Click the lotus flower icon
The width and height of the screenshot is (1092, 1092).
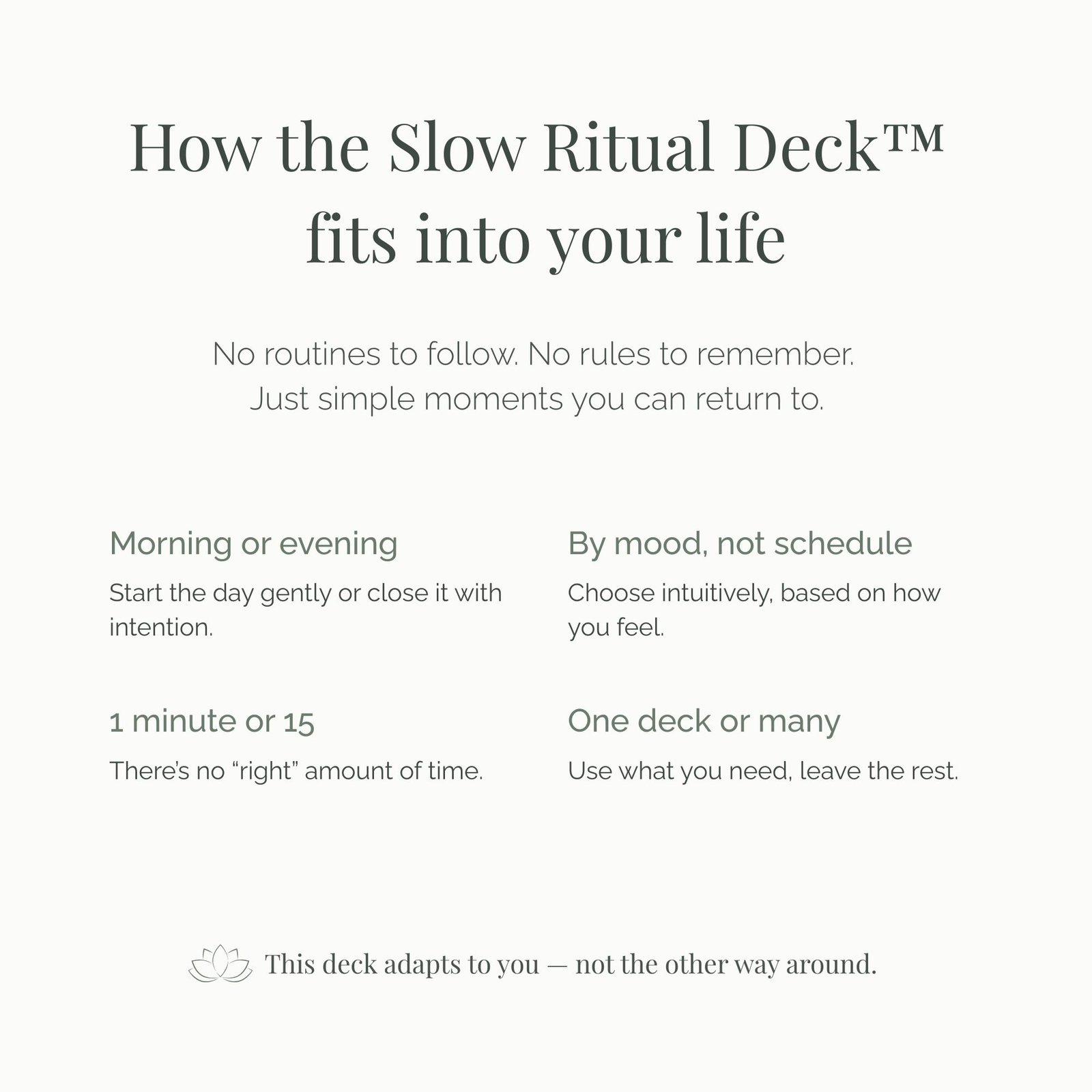click(220, 964)
